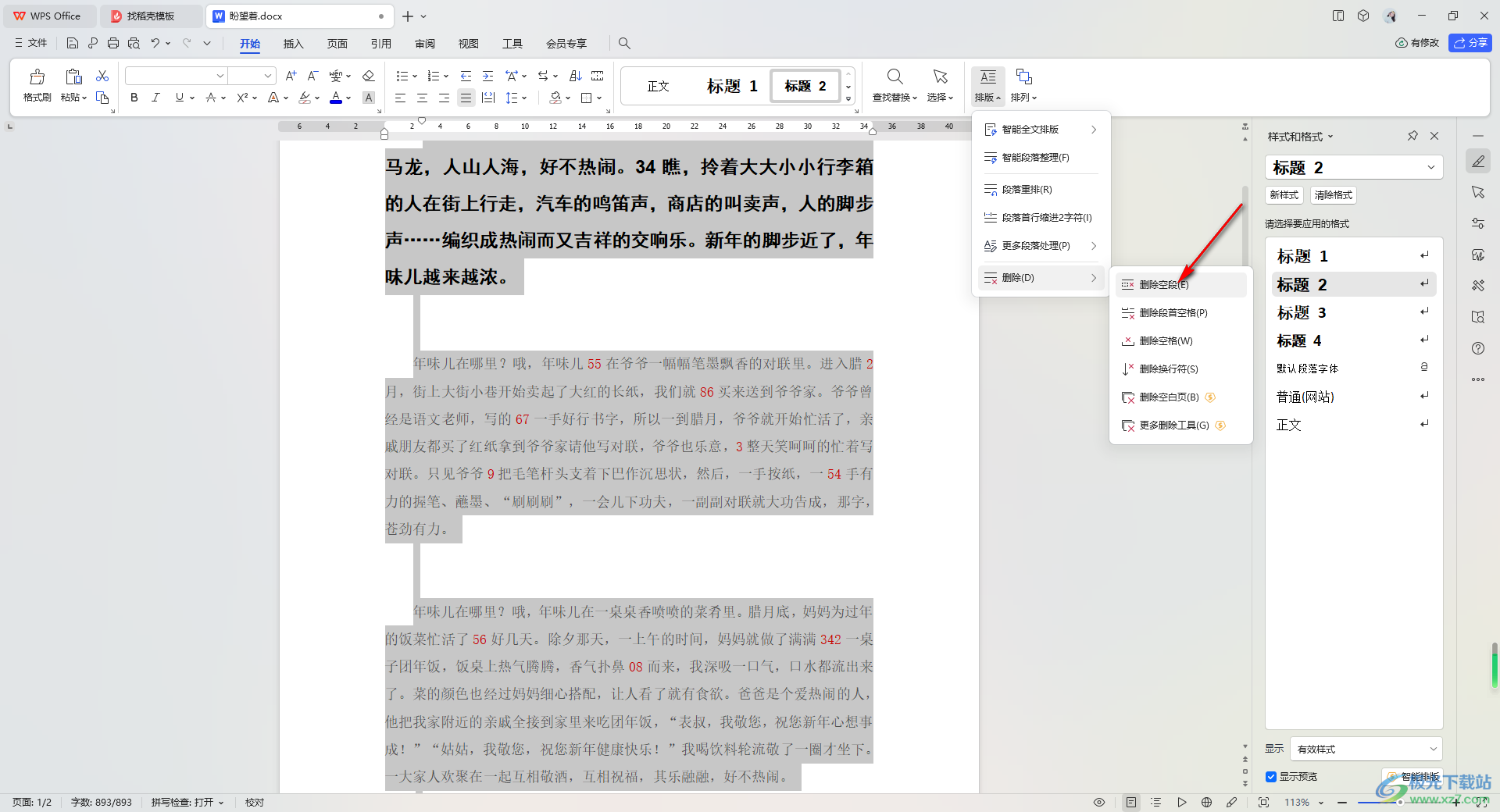
Task: Click the 找稻壳模板 tab at top
Action: coord(152,16)
